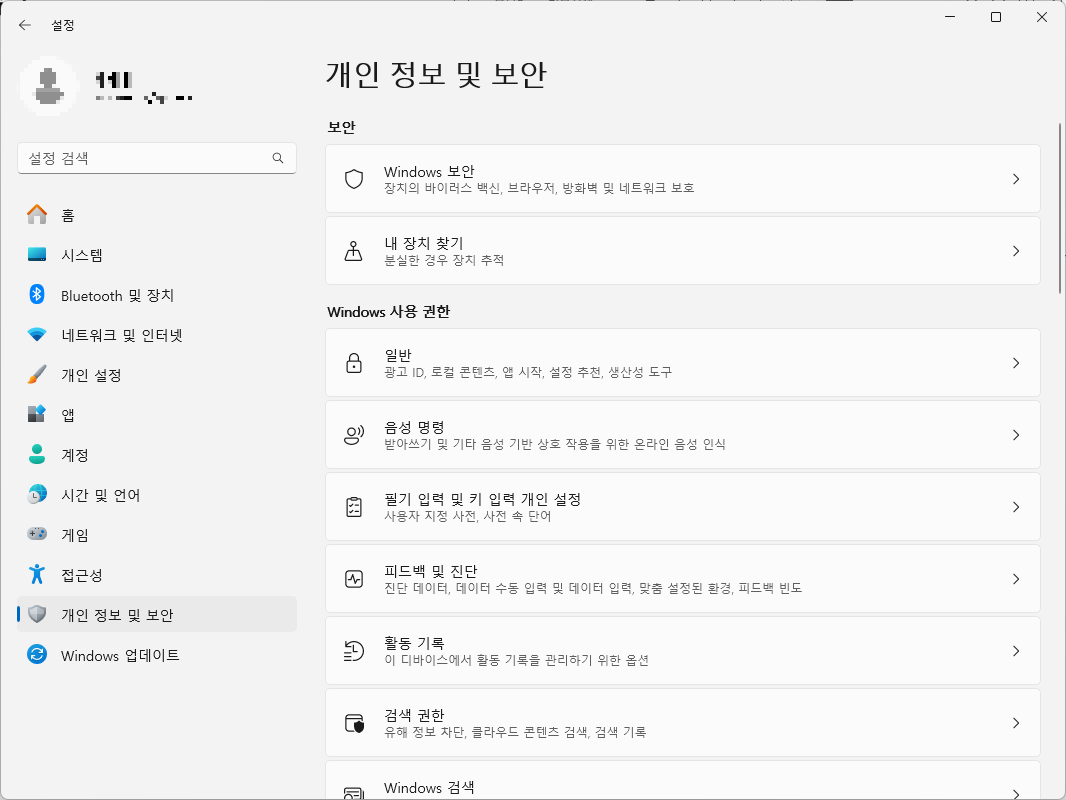Click the user profile avatar

(x=48, y=86)
